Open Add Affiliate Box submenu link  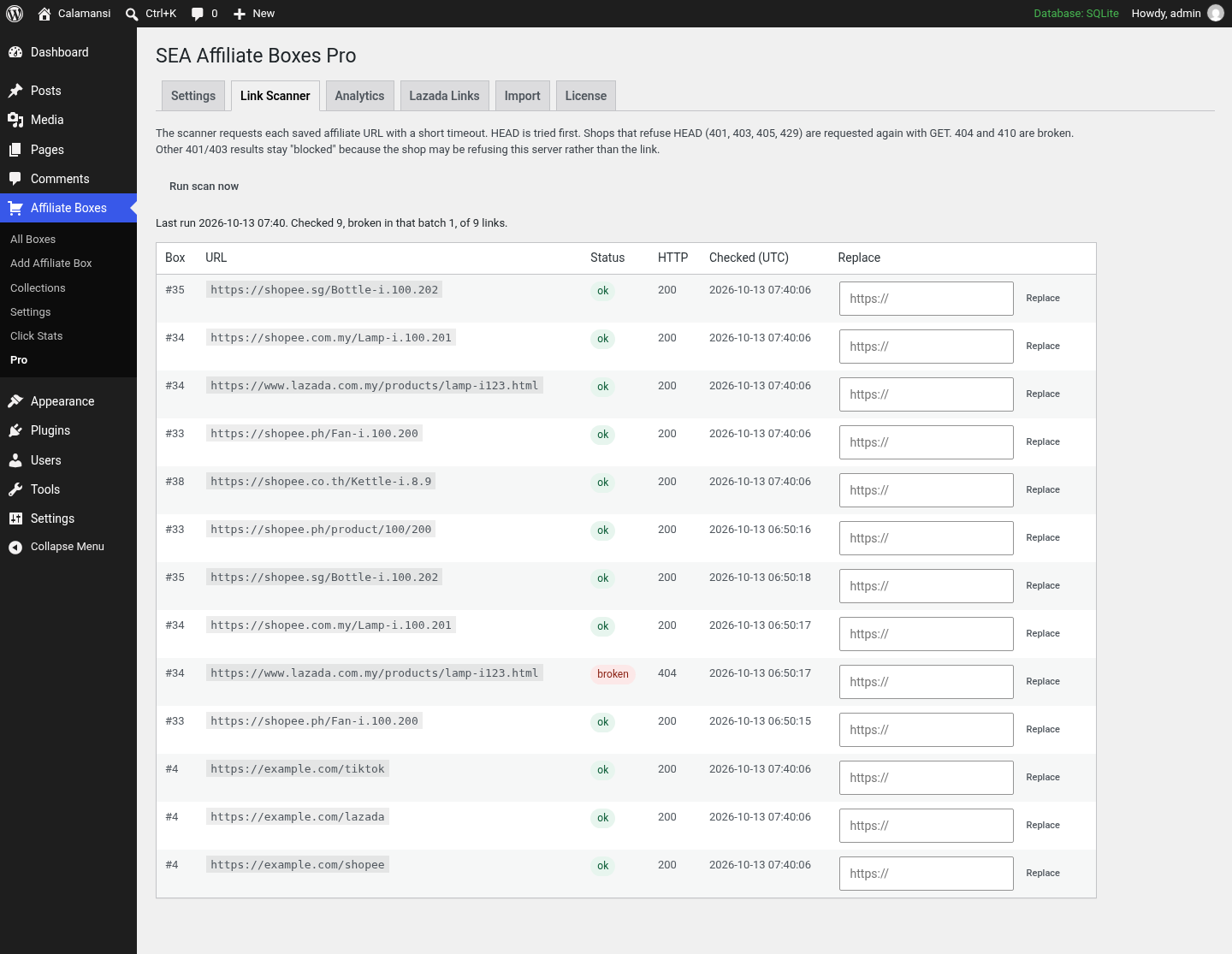(50, 264)
